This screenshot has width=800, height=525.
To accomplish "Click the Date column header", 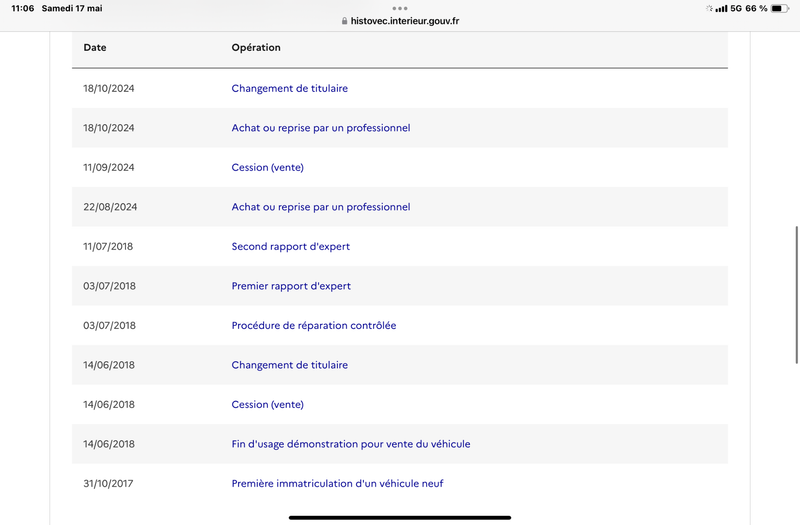I will (x=95, y=47).
